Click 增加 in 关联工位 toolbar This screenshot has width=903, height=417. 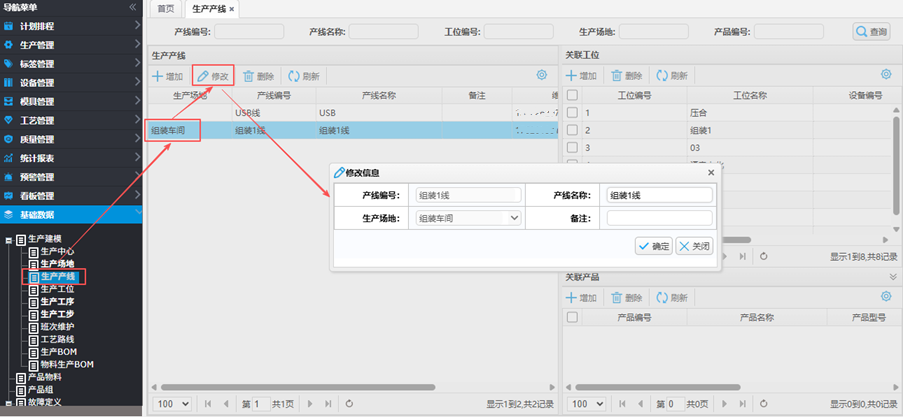(x=582, y=76)
